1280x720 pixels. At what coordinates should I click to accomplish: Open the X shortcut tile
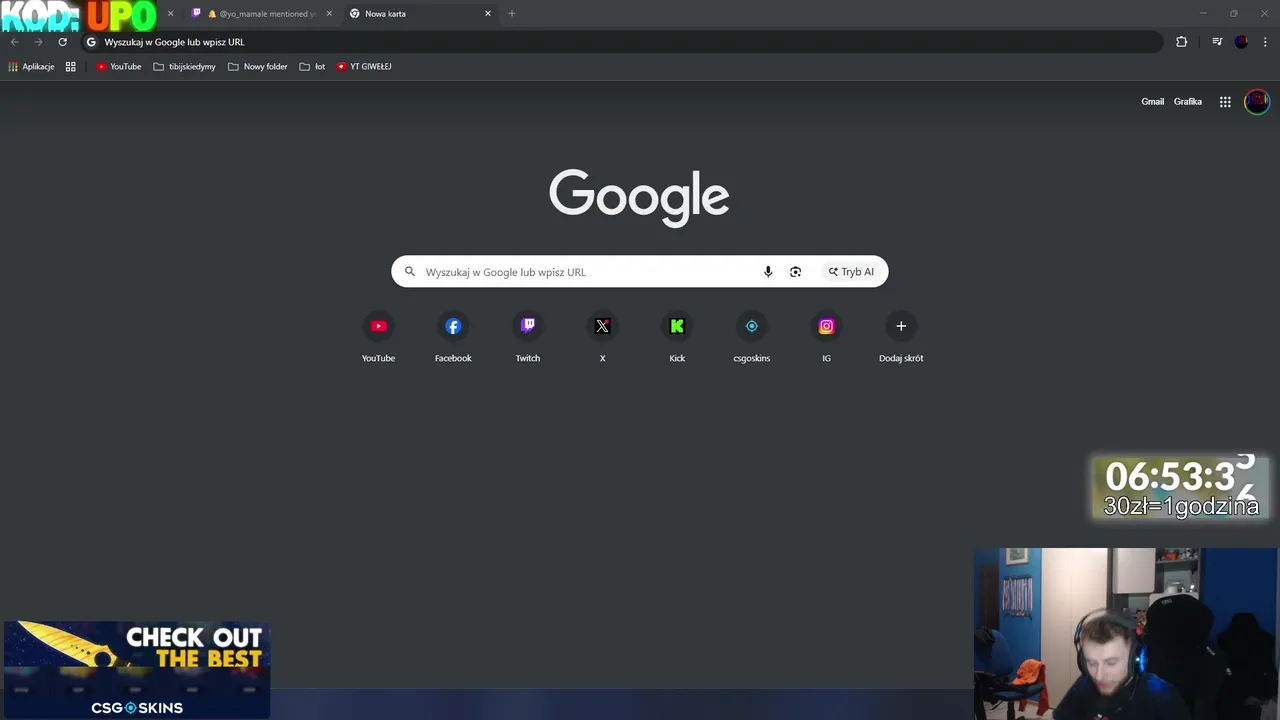602,337
